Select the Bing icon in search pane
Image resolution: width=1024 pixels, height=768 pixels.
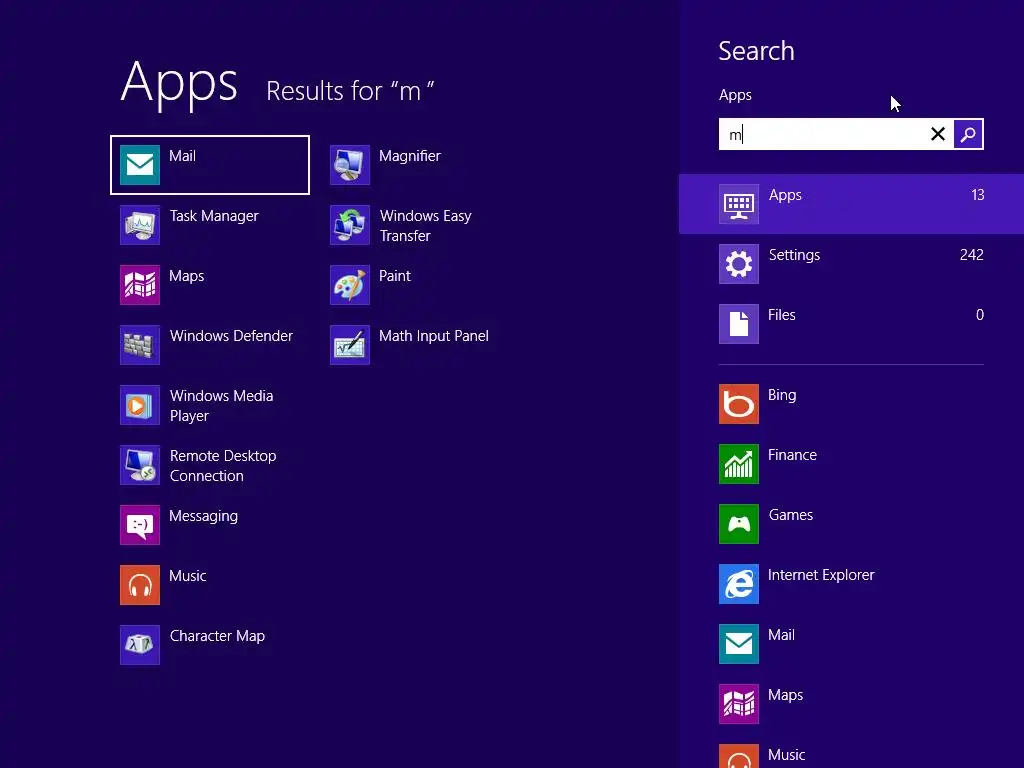pos(739,404)
